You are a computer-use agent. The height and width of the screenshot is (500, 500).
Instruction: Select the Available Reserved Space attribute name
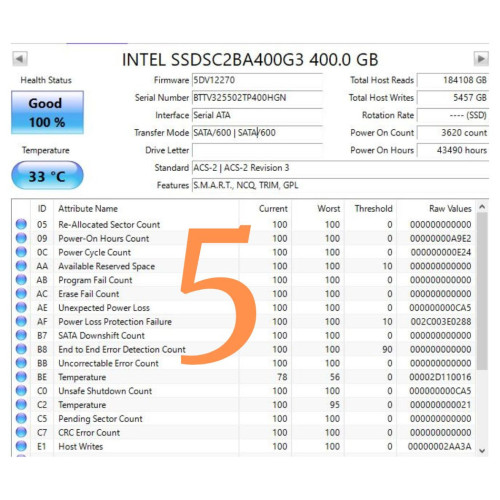(107, 266)
